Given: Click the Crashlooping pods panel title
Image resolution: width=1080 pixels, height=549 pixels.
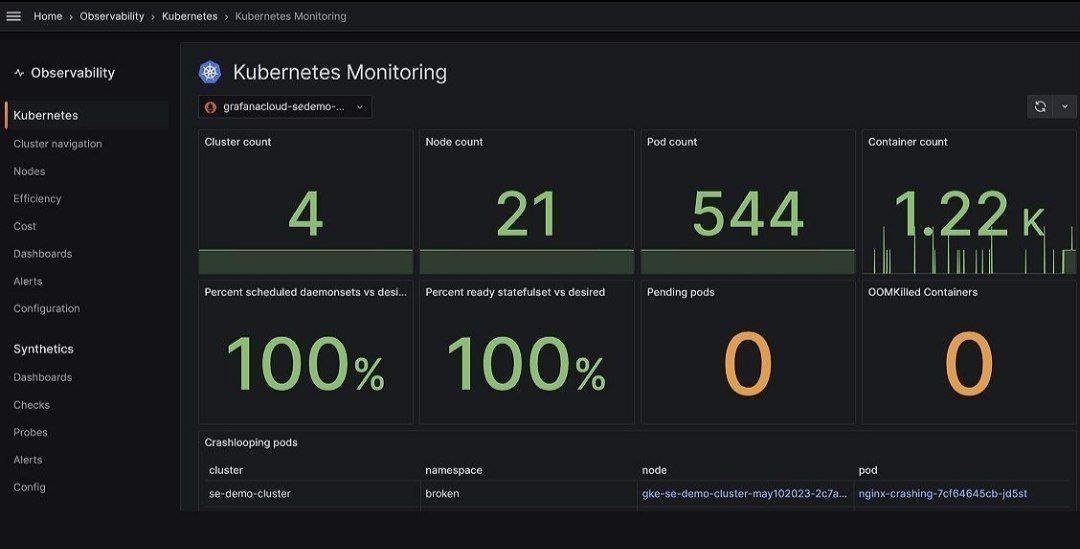Looking at the screenshot, I should (x=251, y=442).
